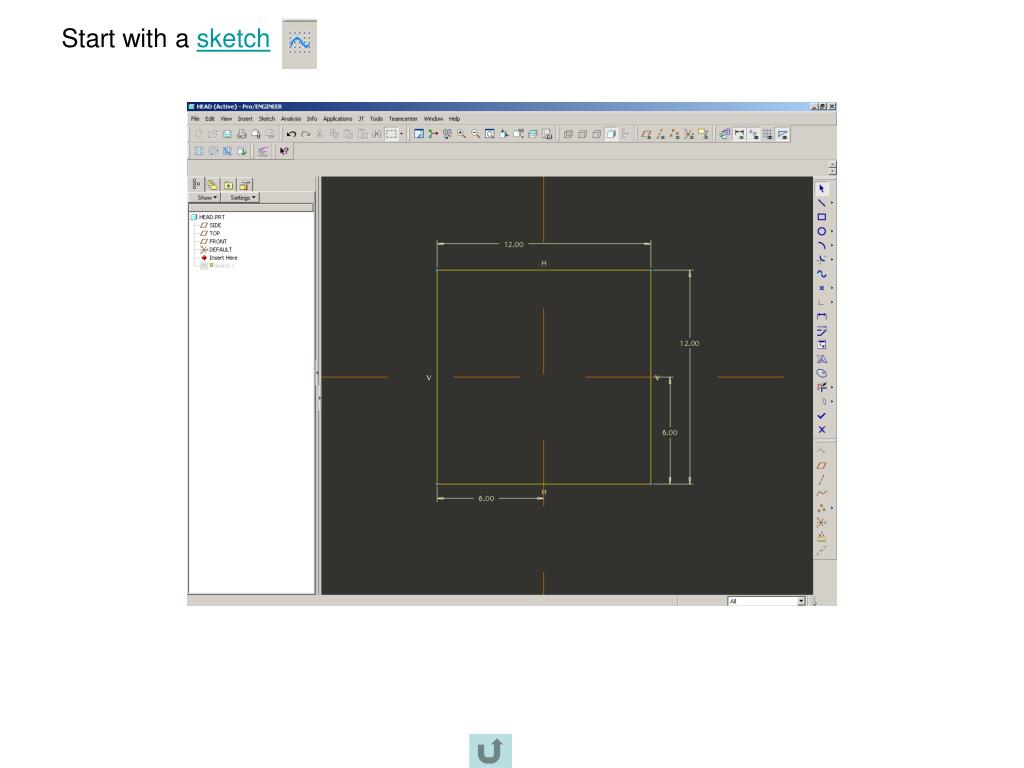Open the Settings dropdown in model tree
Viewport: 1024px width, 768px height.
[243, 198]
